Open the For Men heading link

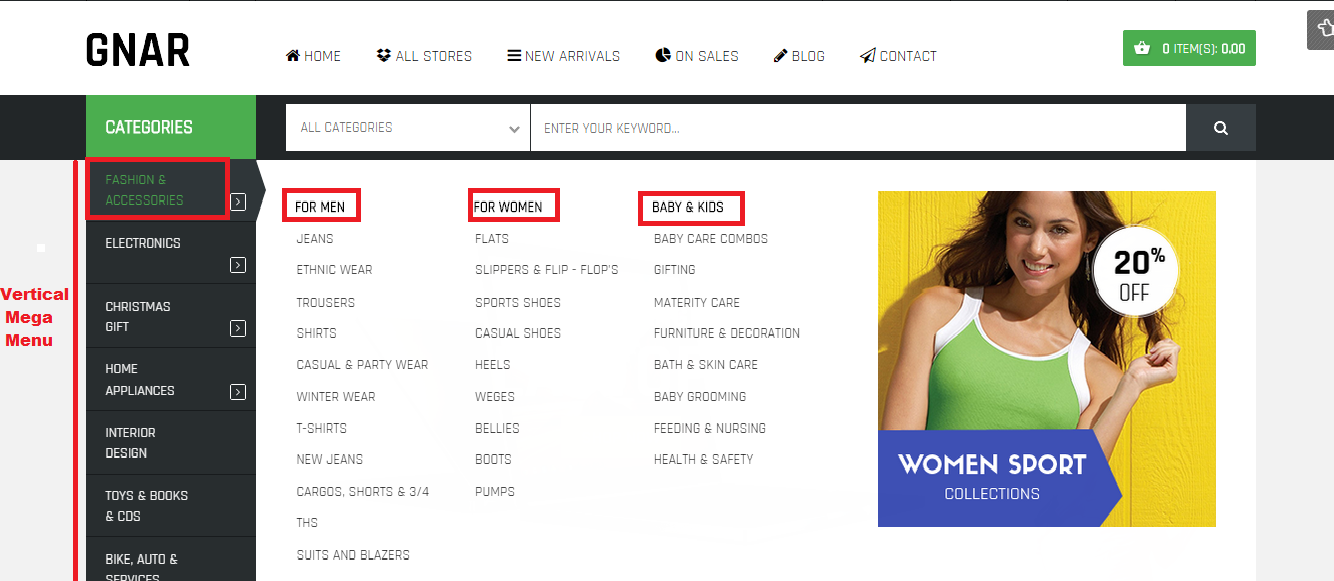coord(320,207)
